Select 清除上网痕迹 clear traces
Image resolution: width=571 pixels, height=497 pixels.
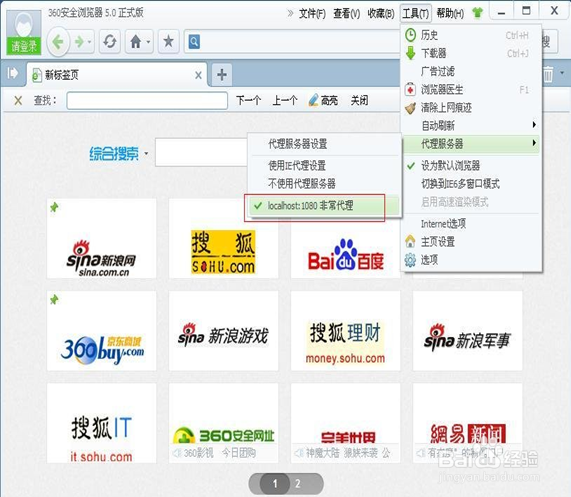click(472, 108)
